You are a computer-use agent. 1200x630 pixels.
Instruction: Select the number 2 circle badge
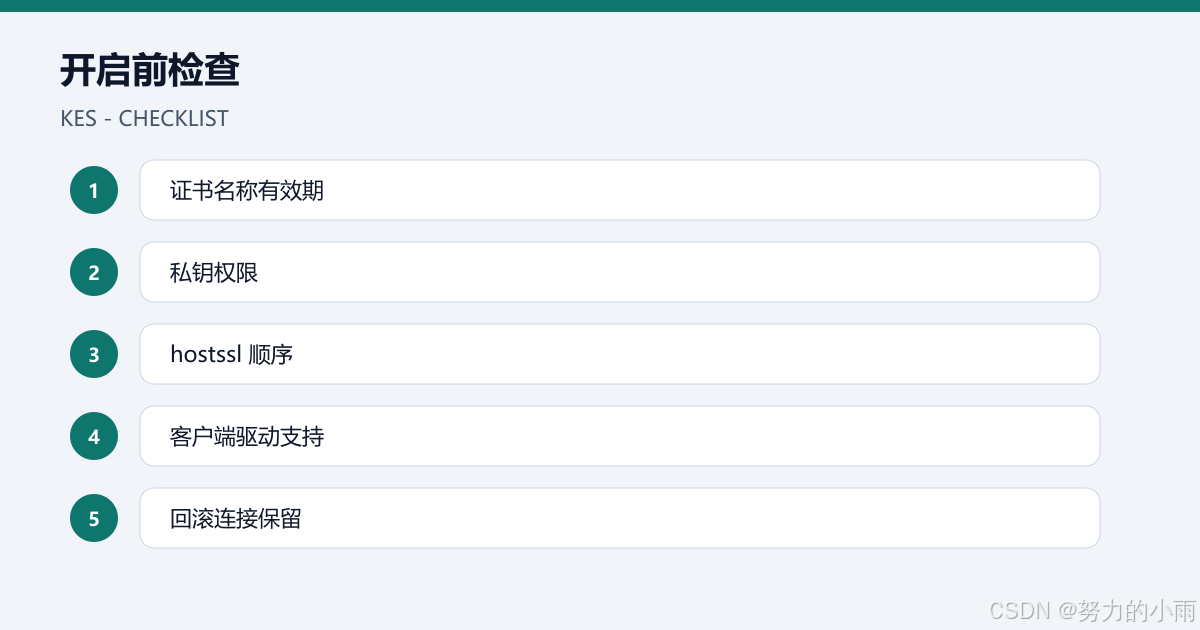point(94,272)
